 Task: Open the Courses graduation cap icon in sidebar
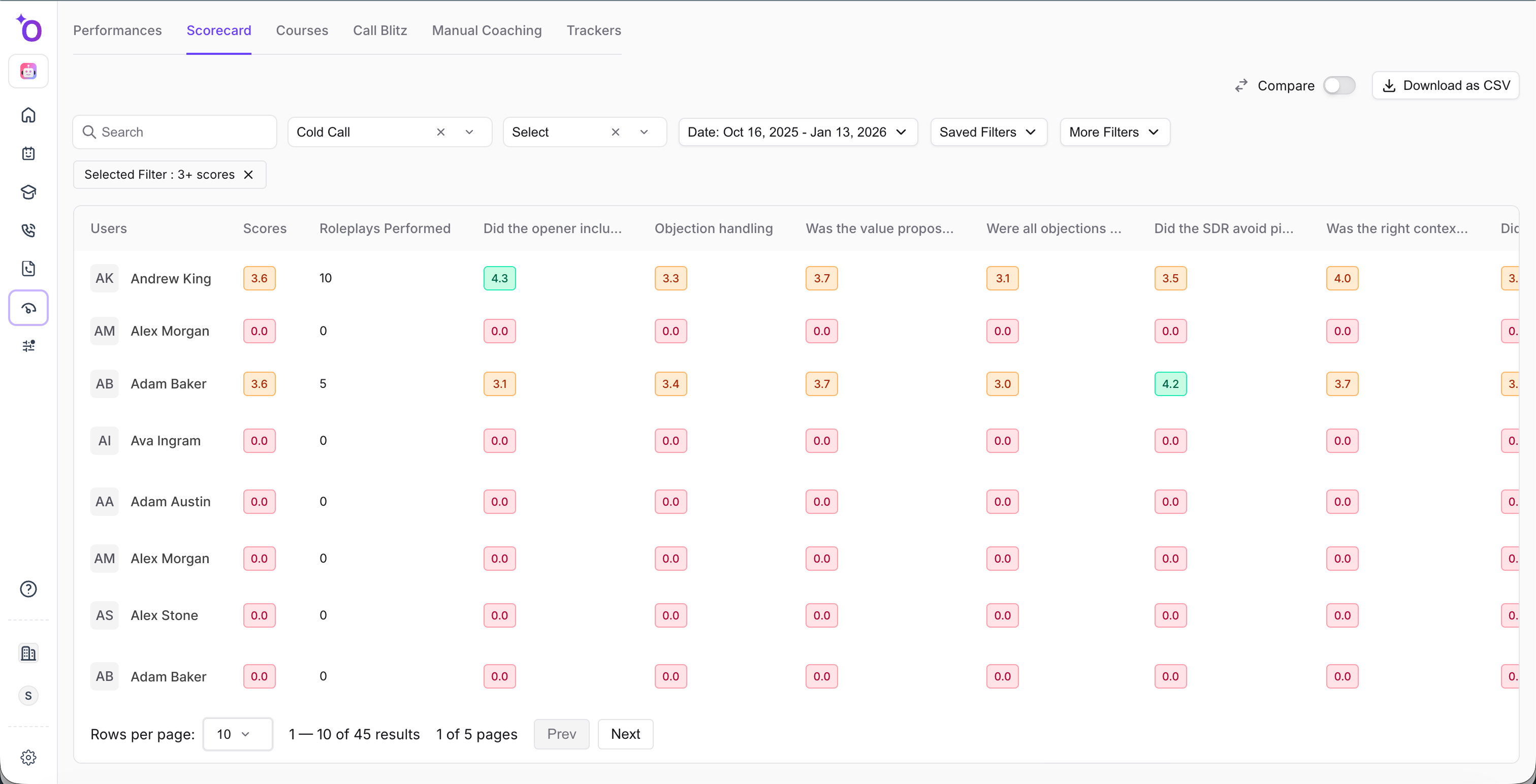coord(28,192)
